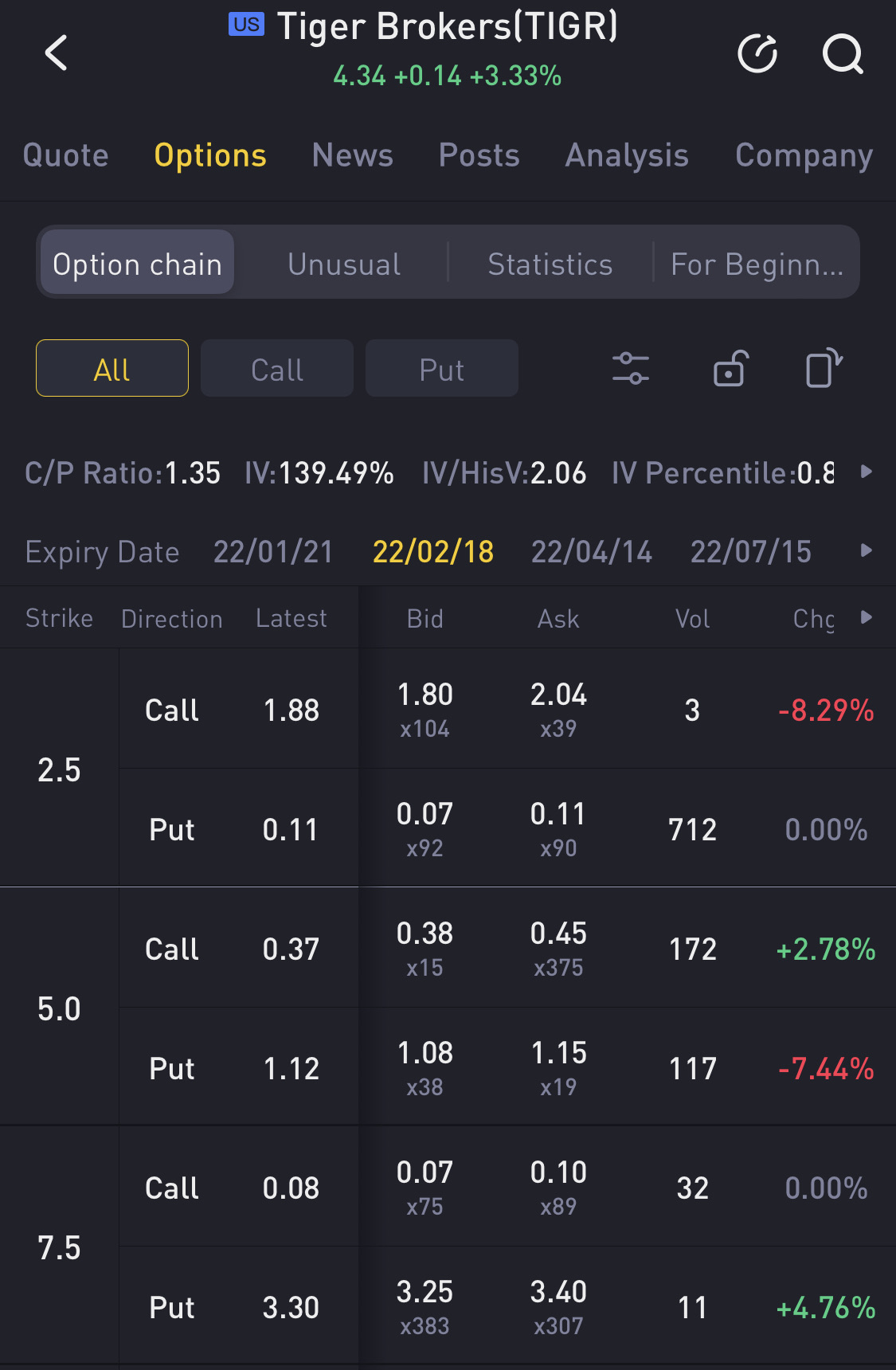Open the option chain filter settings icon
This screenshot has height=1370, width=896.
tap(631, 369)
